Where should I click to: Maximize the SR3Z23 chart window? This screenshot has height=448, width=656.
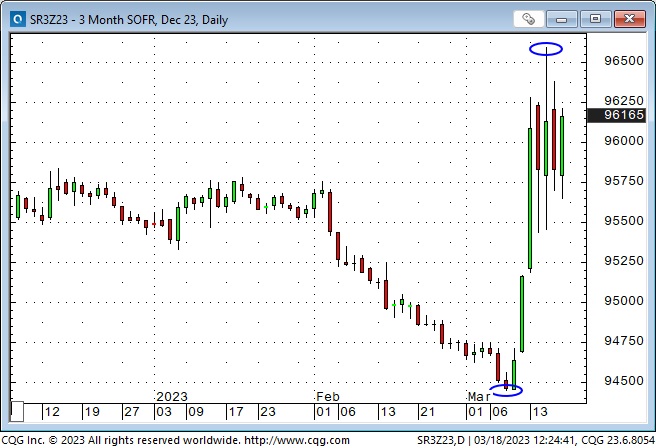pyautogui.click(x=595, y=19)
